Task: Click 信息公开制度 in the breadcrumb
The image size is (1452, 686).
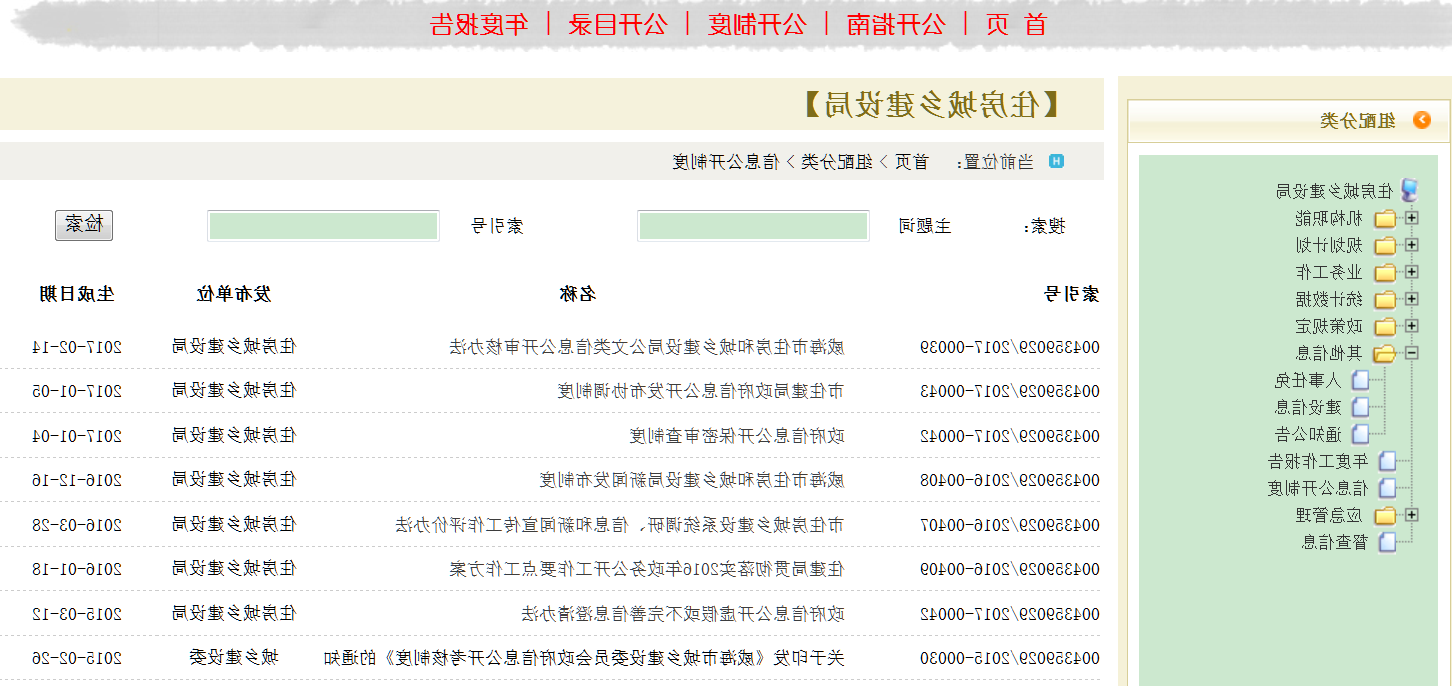Action: tap(725, 162)
